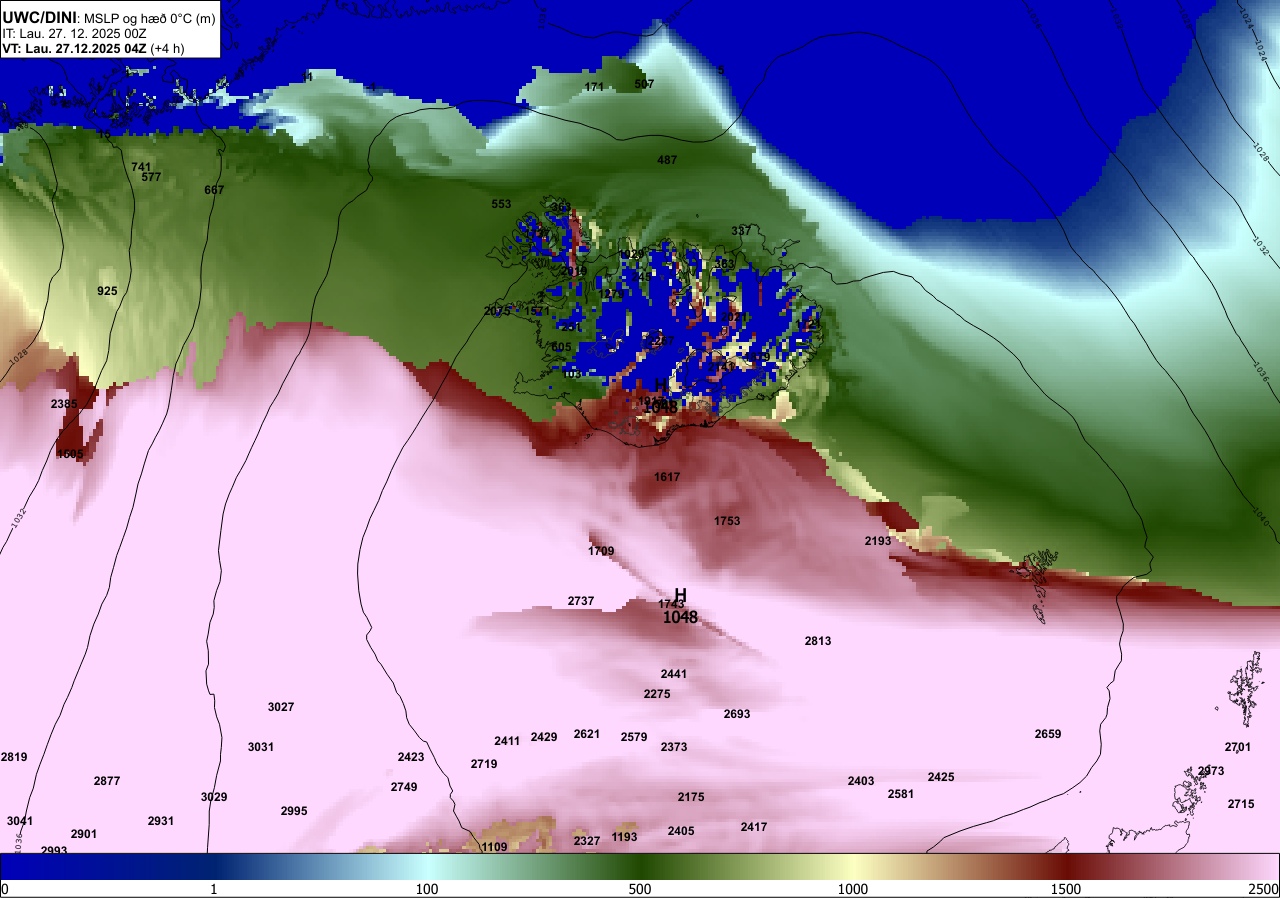Click the map value 2441
The width and height of the screenshot is (1280, 898).
pos(674,674)
